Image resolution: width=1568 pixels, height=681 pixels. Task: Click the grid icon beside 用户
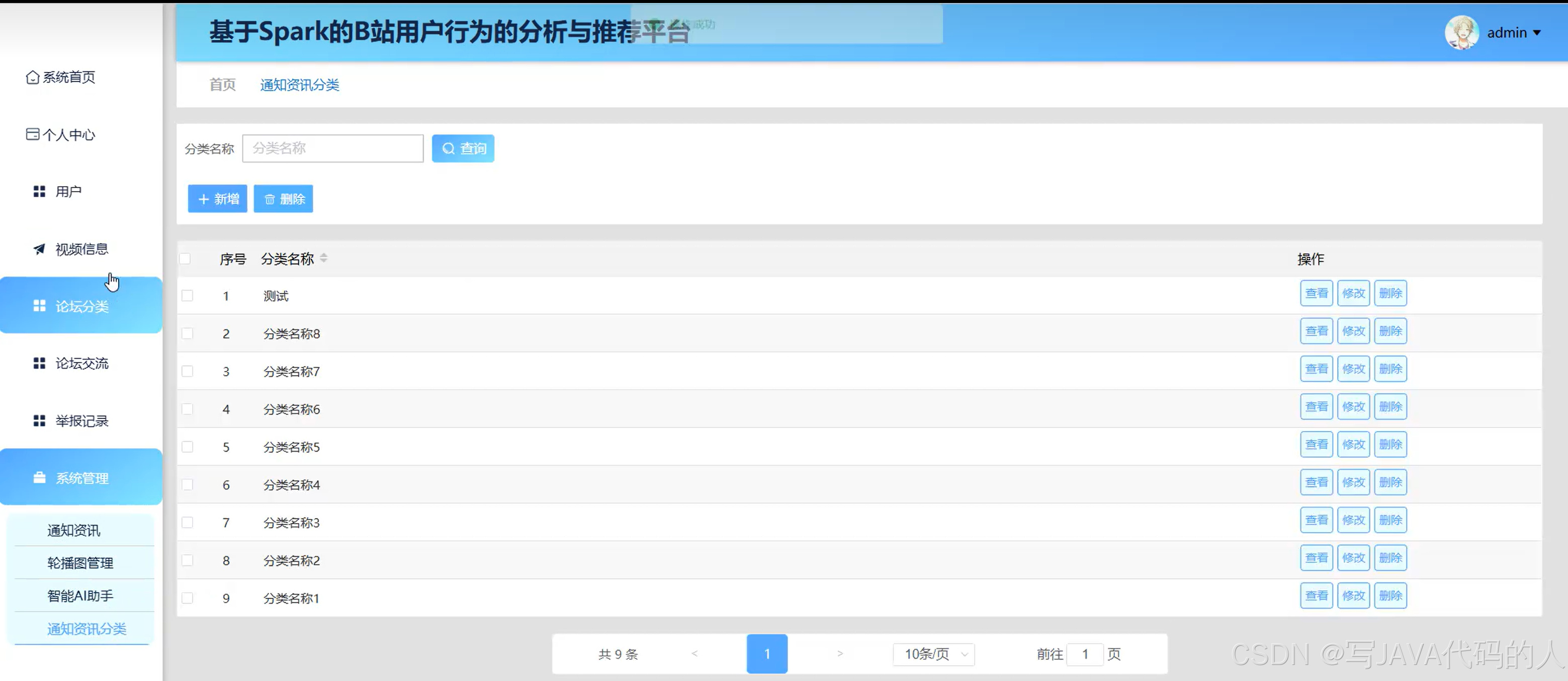click(x=40, y=192)
